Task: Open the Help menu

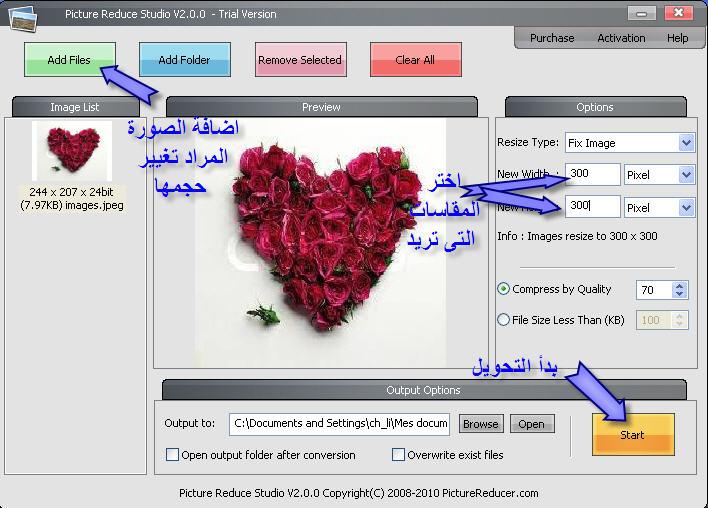Action: pos(677,38)
